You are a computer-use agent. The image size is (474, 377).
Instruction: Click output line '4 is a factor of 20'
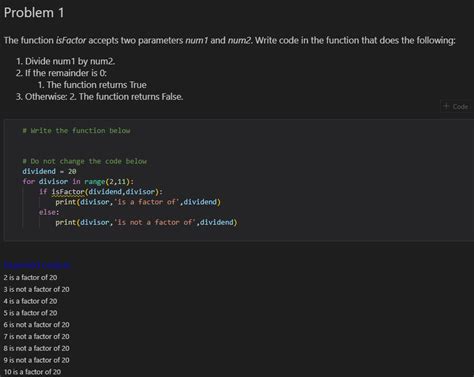[x=30, y=301]
